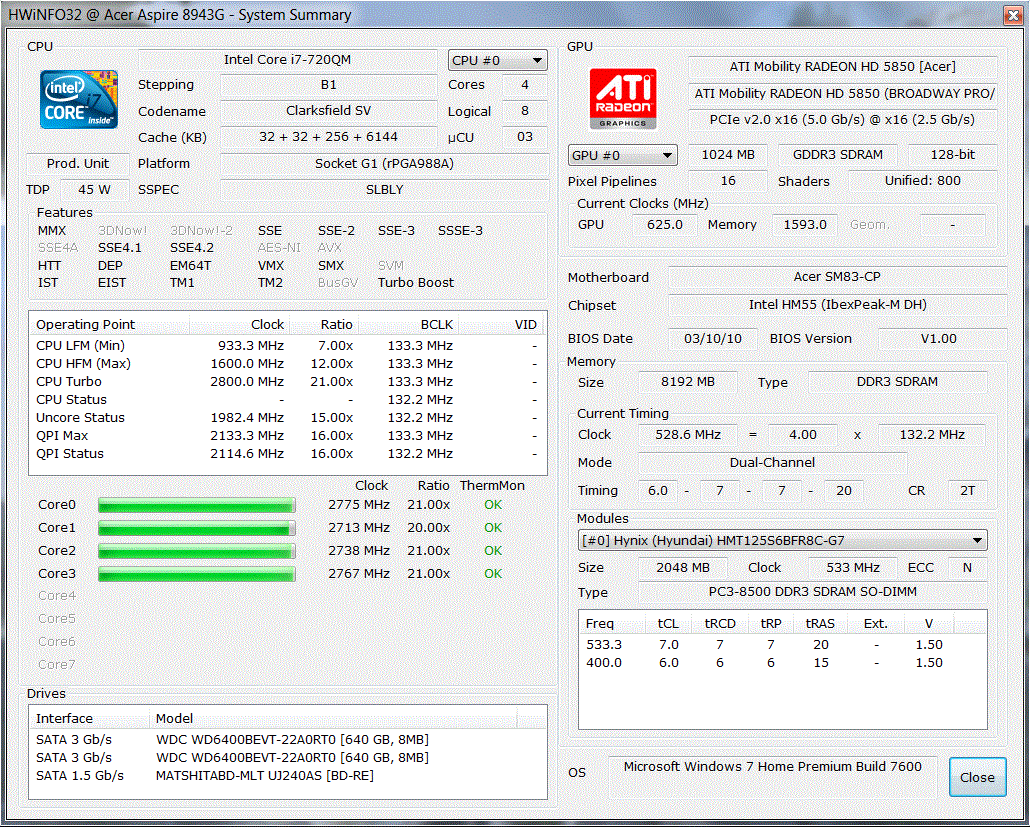Expand the Hynix memory module dropdown
Screen dimensions: 1030x827
coord(782,541)
